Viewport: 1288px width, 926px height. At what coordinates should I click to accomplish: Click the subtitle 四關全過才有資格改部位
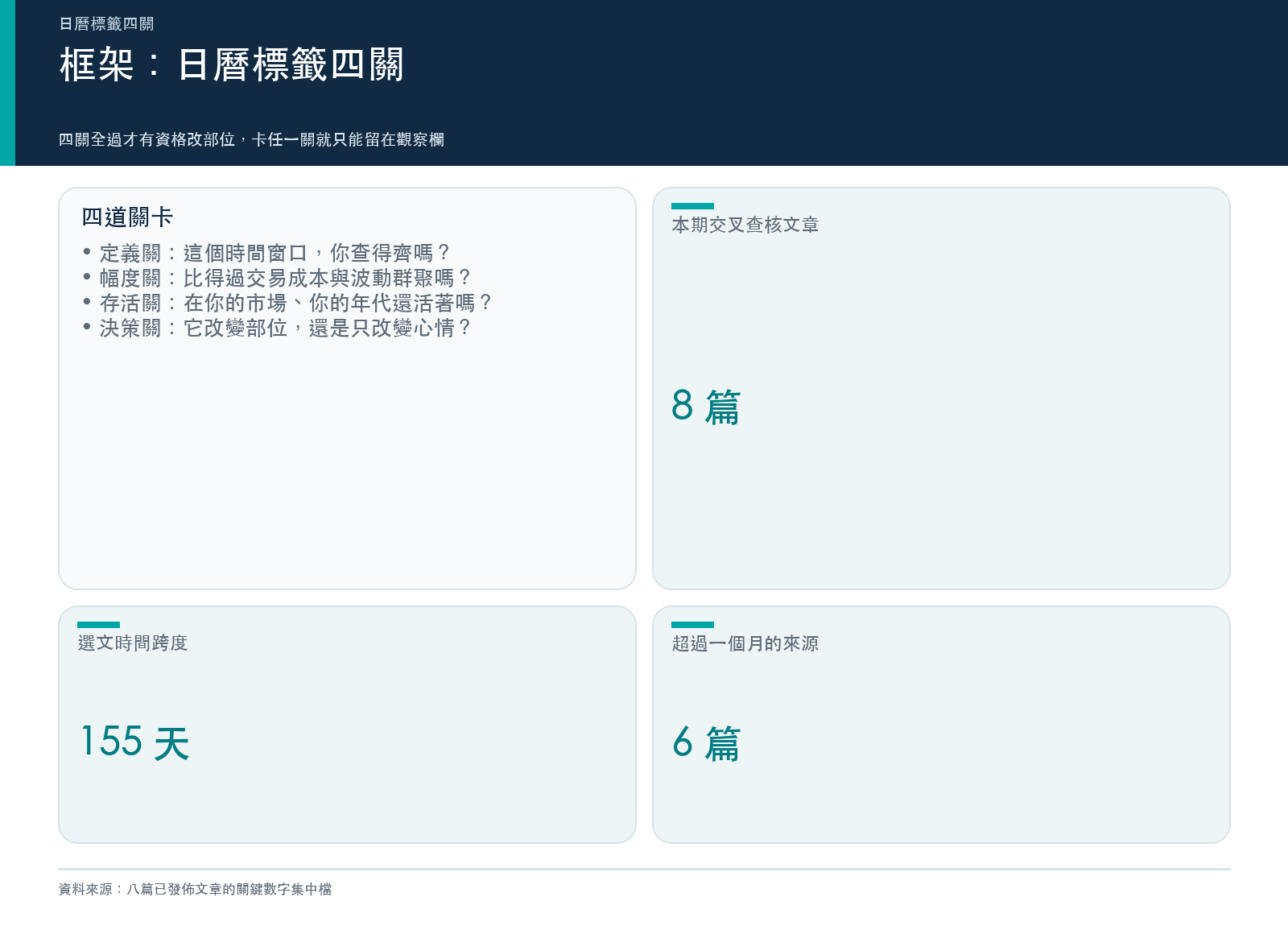pyautogui.click(x=251, y=140)
